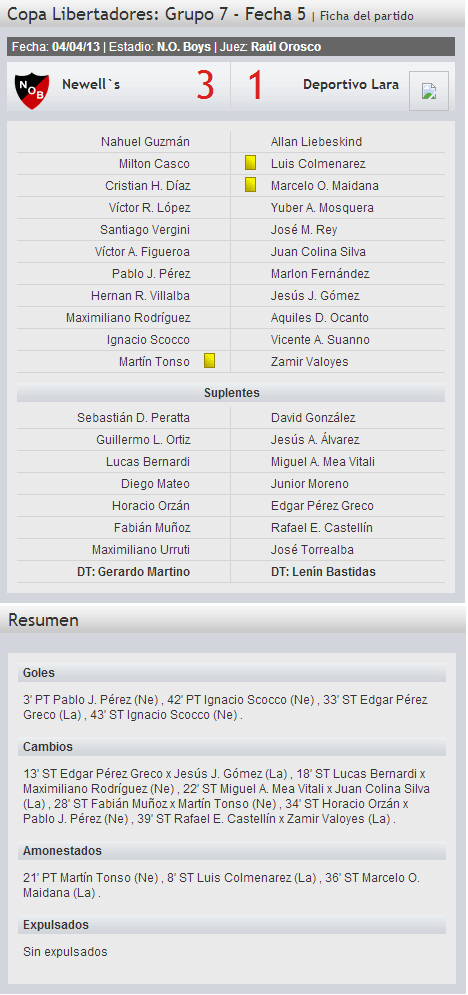Click referee name Raúl Orosco
This screenshot has width=468, height=995.
click(286, 47)
